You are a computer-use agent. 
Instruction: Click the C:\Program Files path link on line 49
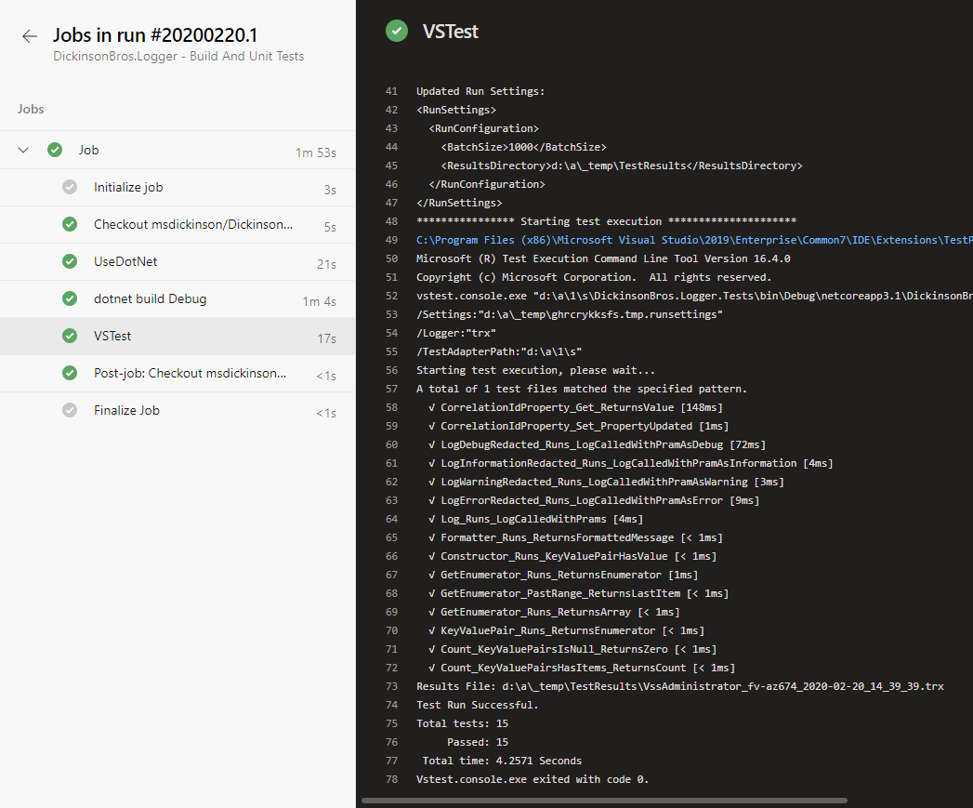(694, 240)
